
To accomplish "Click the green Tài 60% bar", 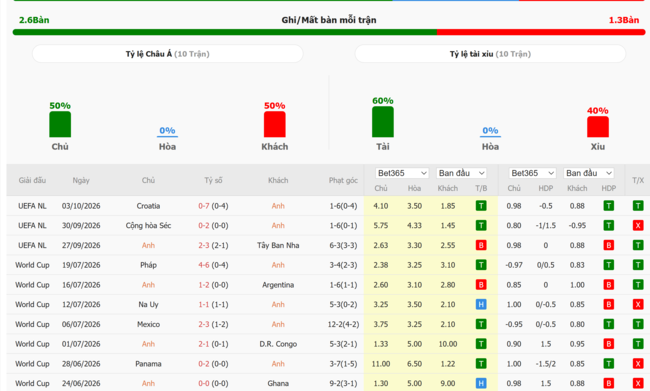I will click(x=383, y=122).
